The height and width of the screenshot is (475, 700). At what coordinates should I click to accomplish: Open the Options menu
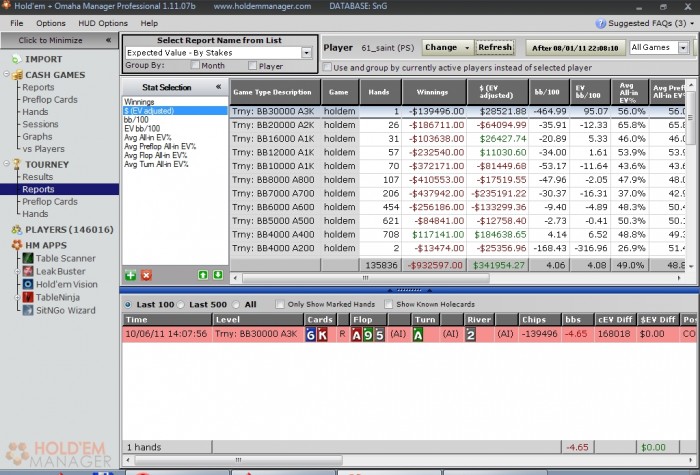click(51, 23)
